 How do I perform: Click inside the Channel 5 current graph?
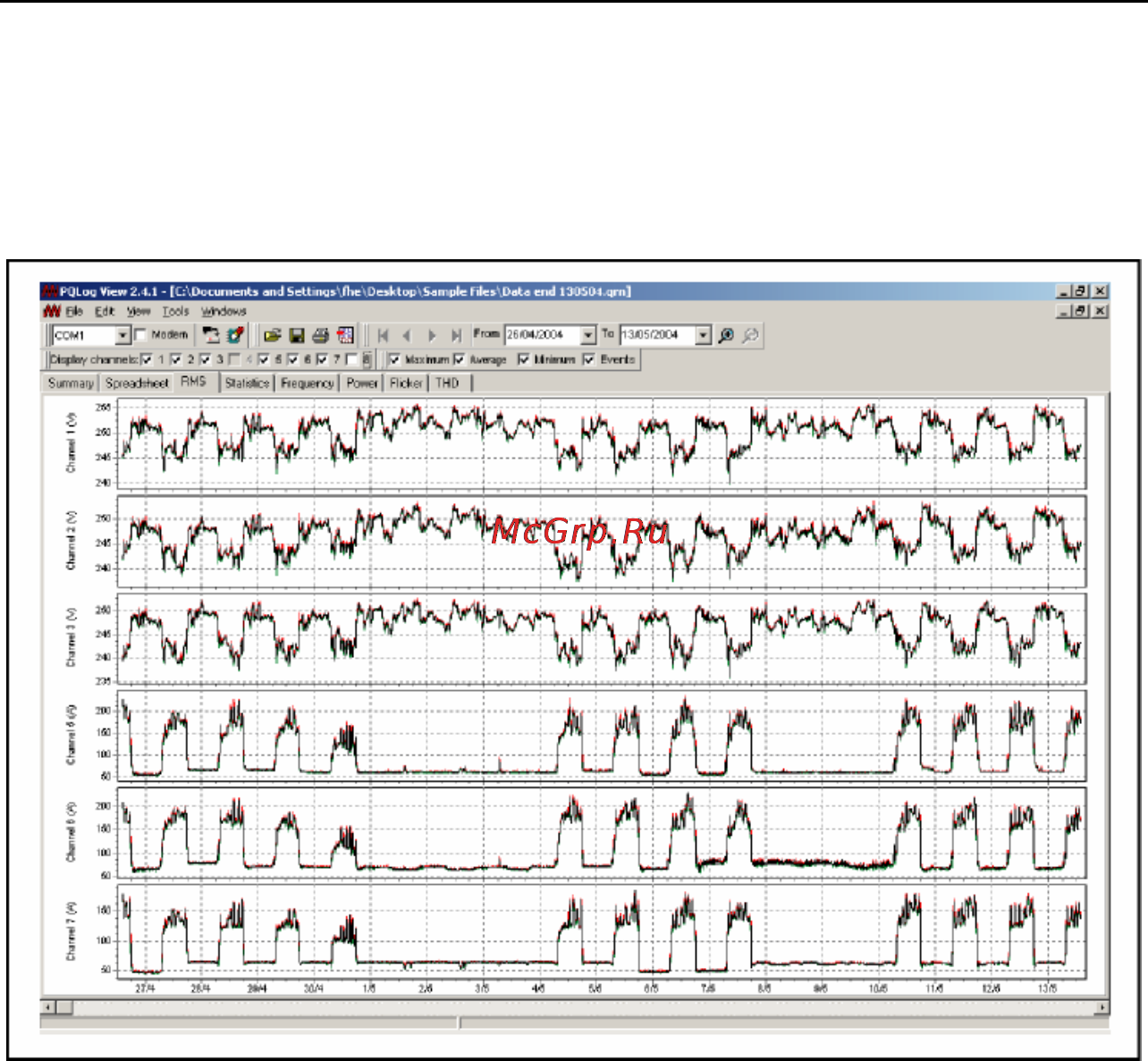[x=603, y=736]
